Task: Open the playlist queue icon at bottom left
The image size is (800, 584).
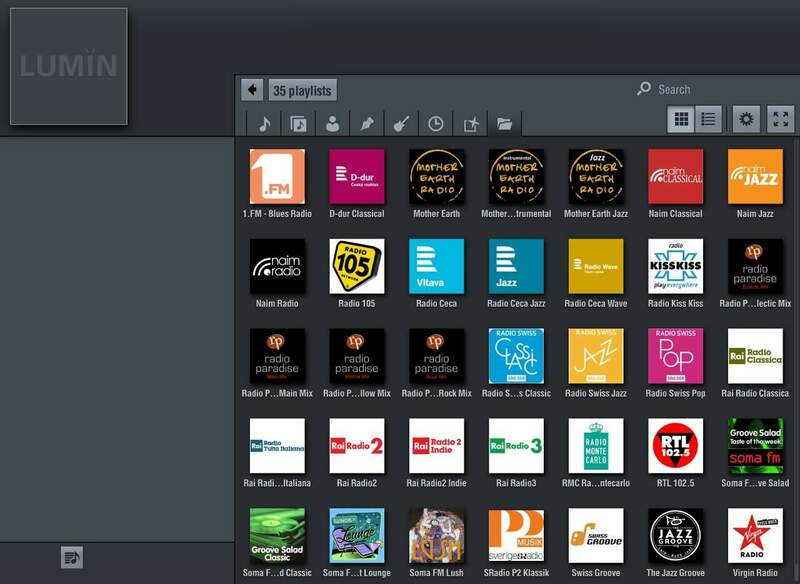Action: click(x=72, y=557)
